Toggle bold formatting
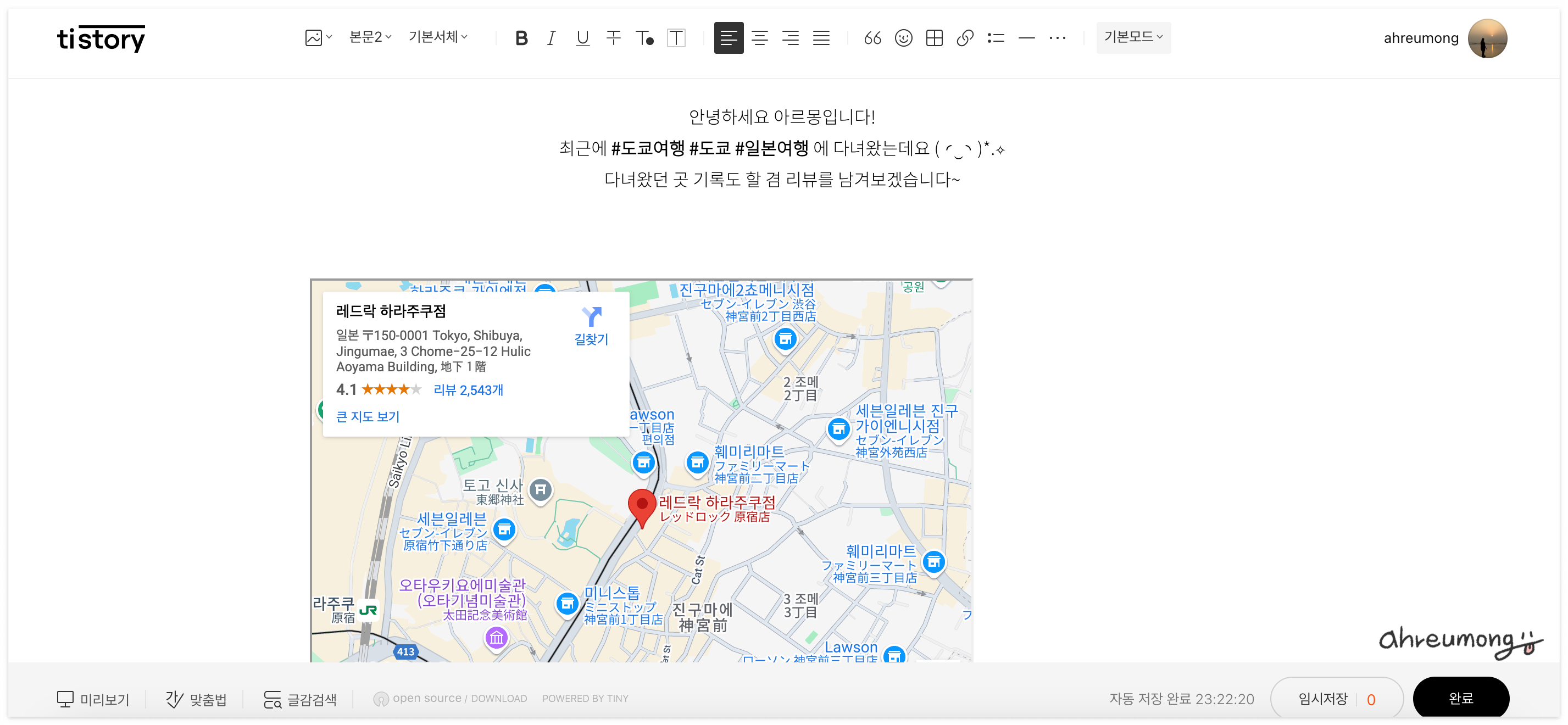Image resolution: width=1568 pixels, height=725 pixels. coord(521,38)
